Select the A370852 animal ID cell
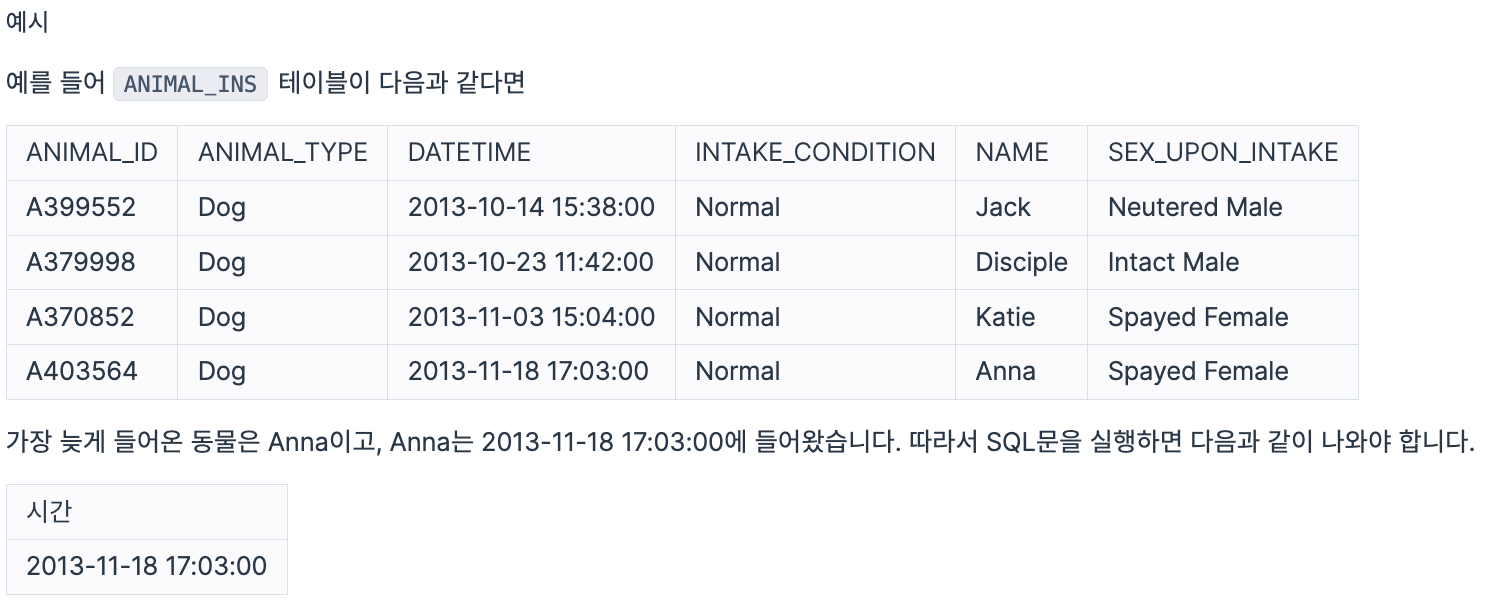The width and height of the screenshot is (1494, 602). [x=80, y=318]
